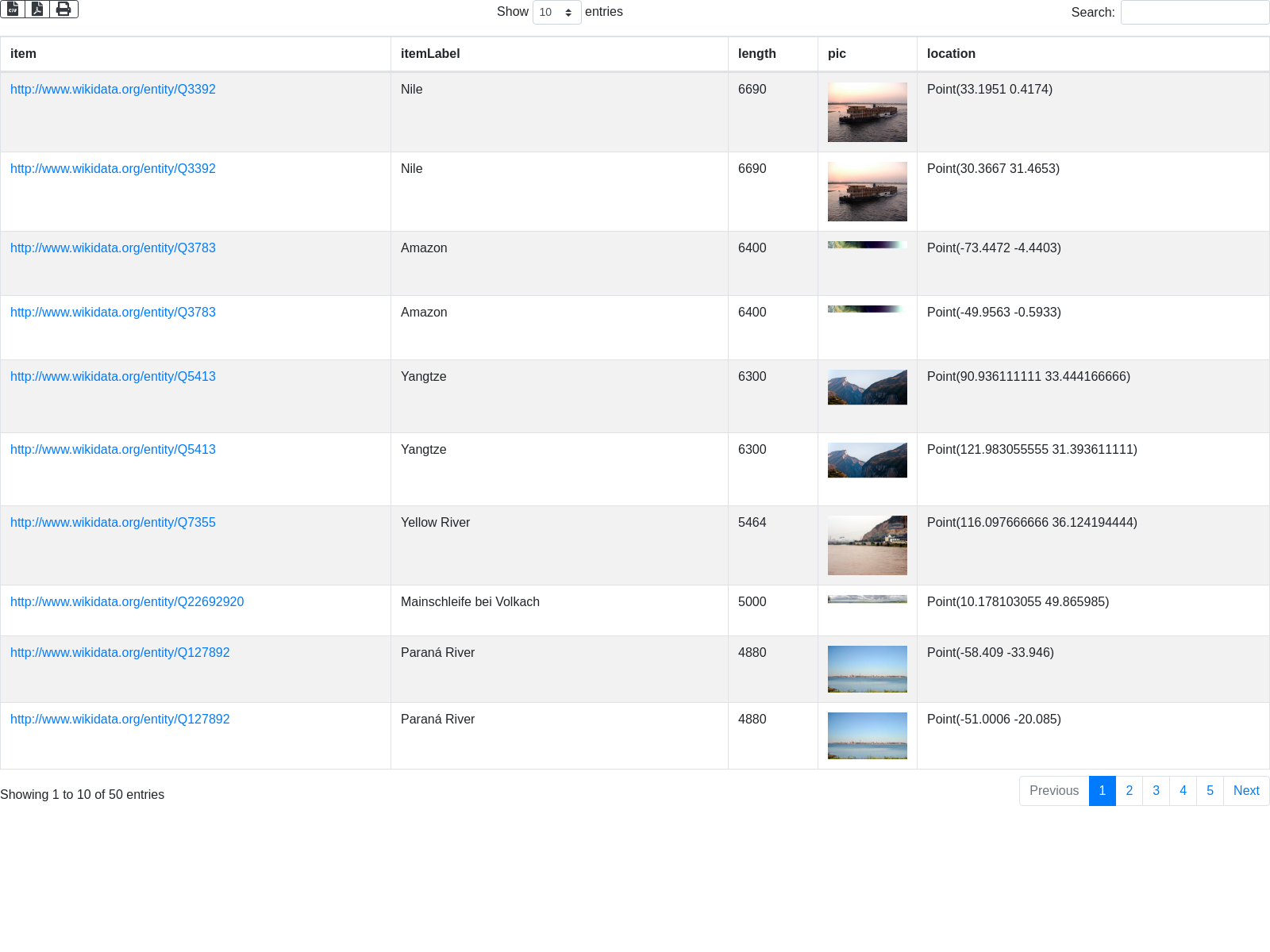1270x952 pixels.
Task: Click the print icon
Action: [63, 9]
